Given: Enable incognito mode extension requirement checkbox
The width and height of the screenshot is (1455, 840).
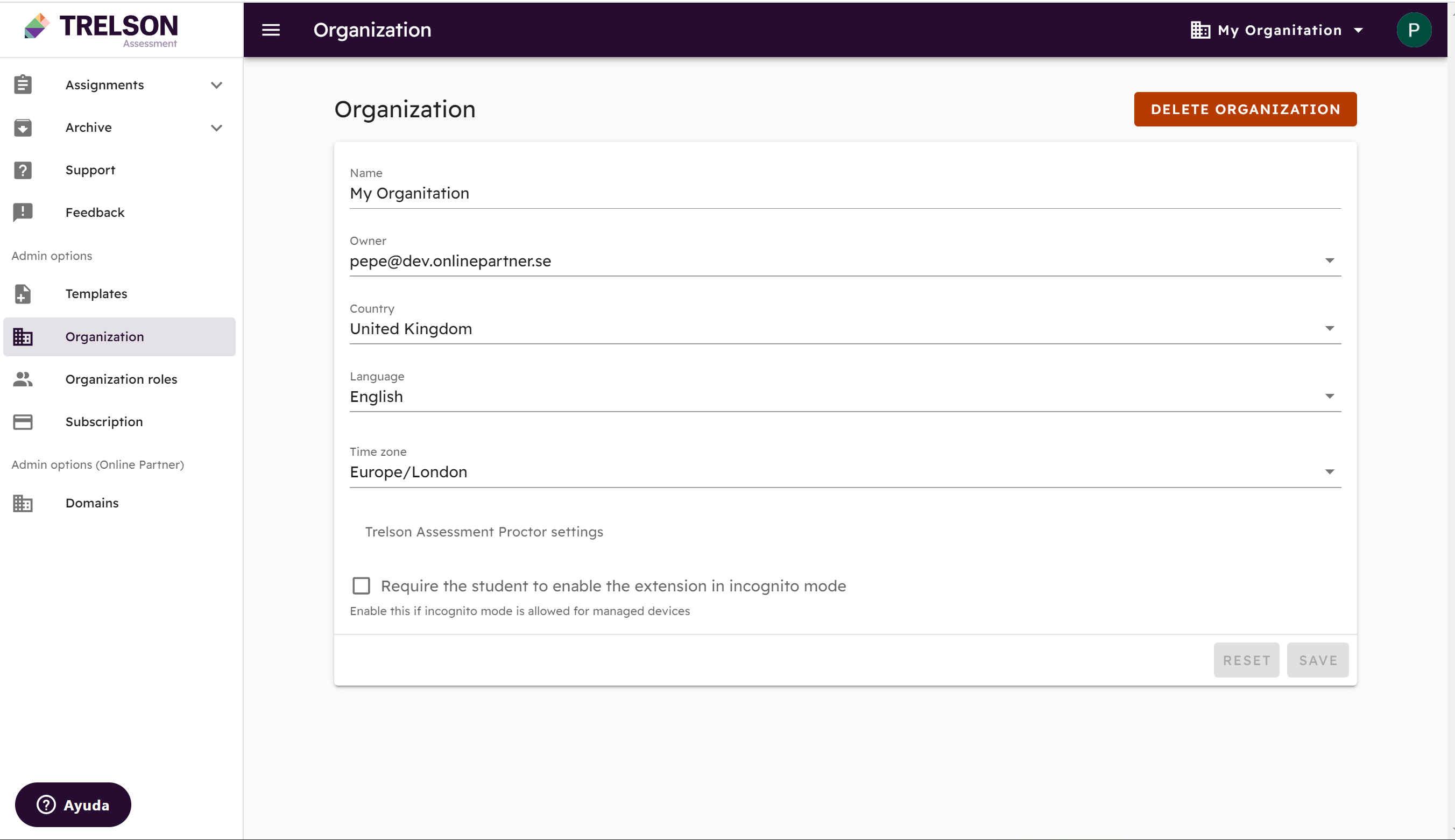Looking at the screenshot, I should click(361, 585).
